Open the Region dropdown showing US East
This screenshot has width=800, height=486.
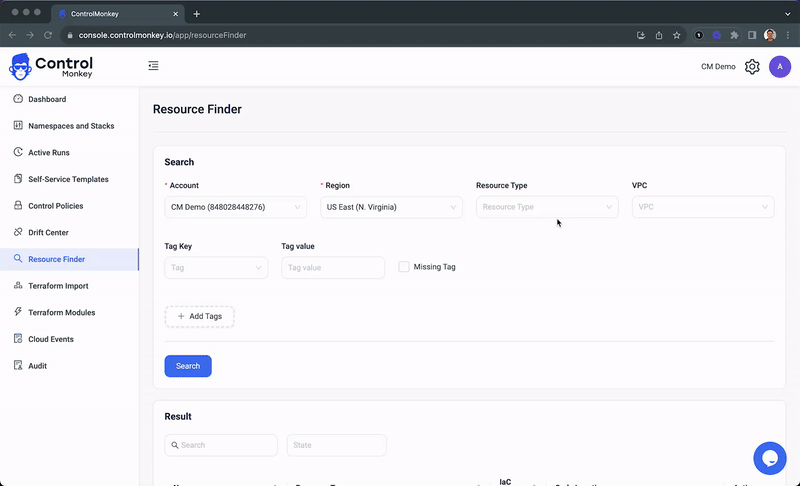(x=391, y=207)
